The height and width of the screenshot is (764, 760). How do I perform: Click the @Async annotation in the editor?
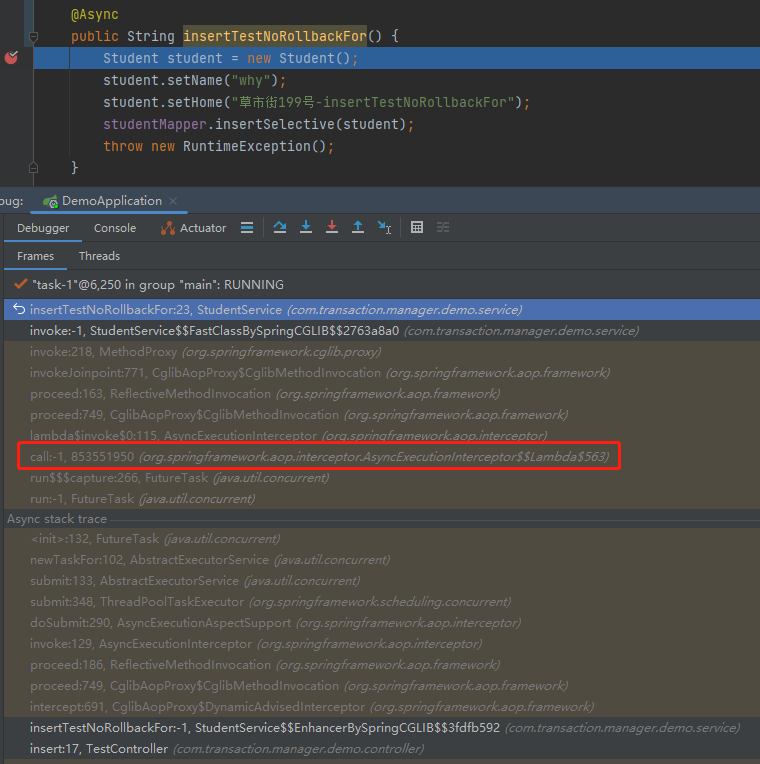pos(95,15)
